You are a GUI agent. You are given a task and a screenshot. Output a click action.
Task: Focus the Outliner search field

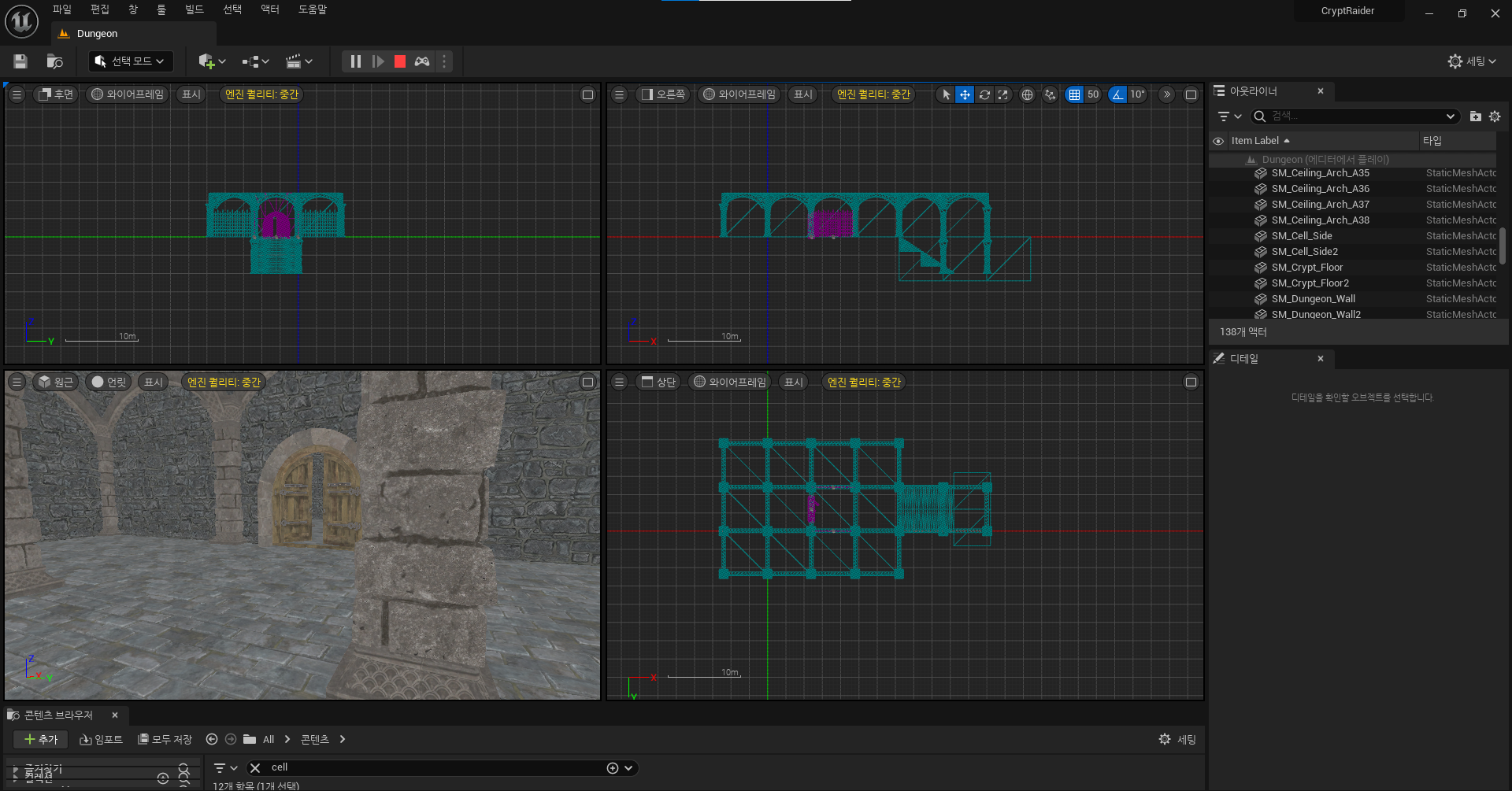point(1354,116)
